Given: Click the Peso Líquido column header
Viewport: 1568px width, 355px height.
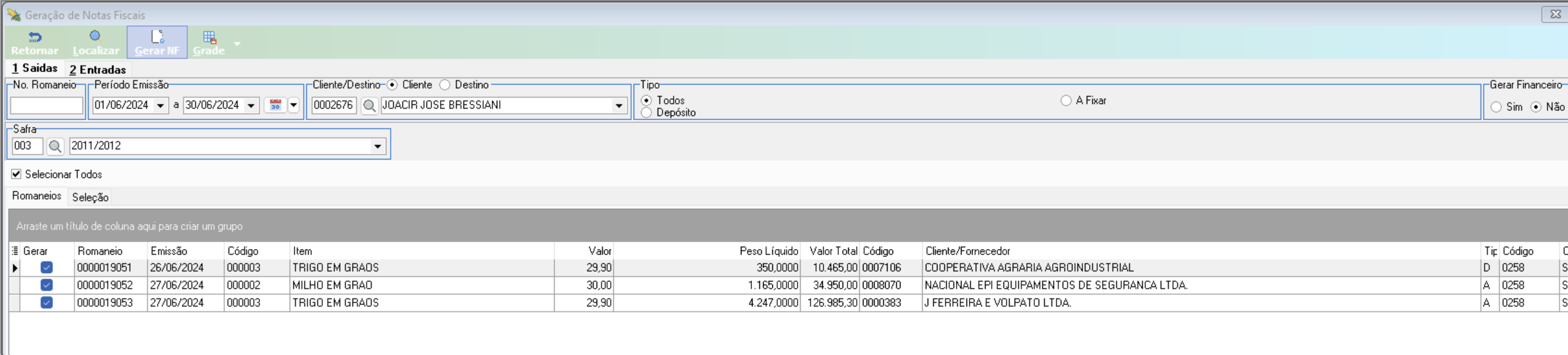Looking at the screenshot, I should pyautogui.click(x=768, y=251).
